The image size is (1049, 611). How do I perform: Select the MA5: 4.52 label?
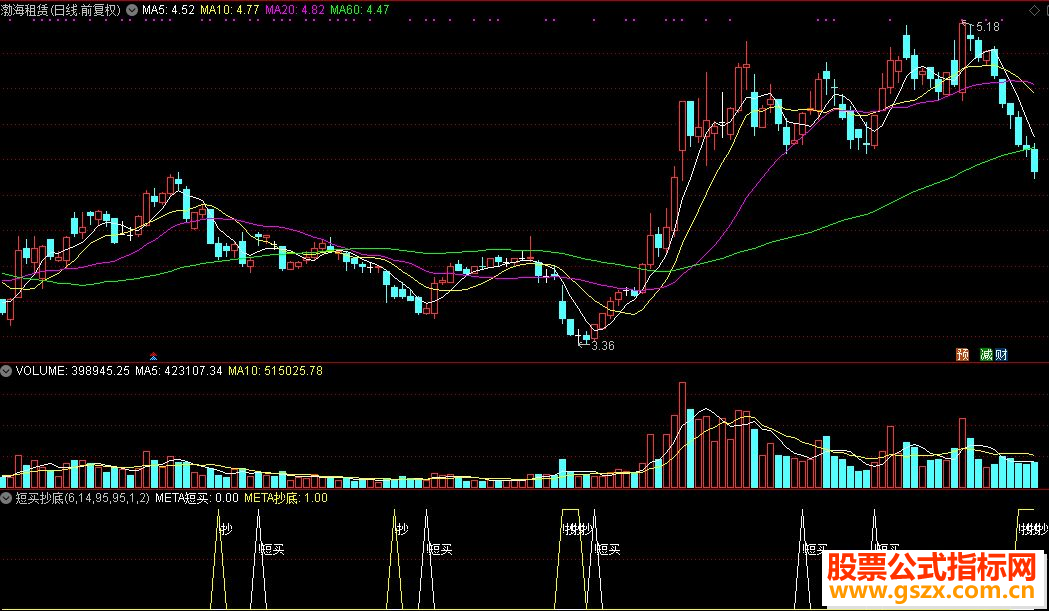click(x=168, y=10)
